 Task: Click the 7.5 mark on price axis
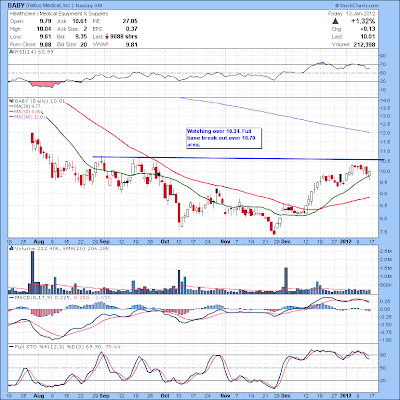click(x=384, y=232)
